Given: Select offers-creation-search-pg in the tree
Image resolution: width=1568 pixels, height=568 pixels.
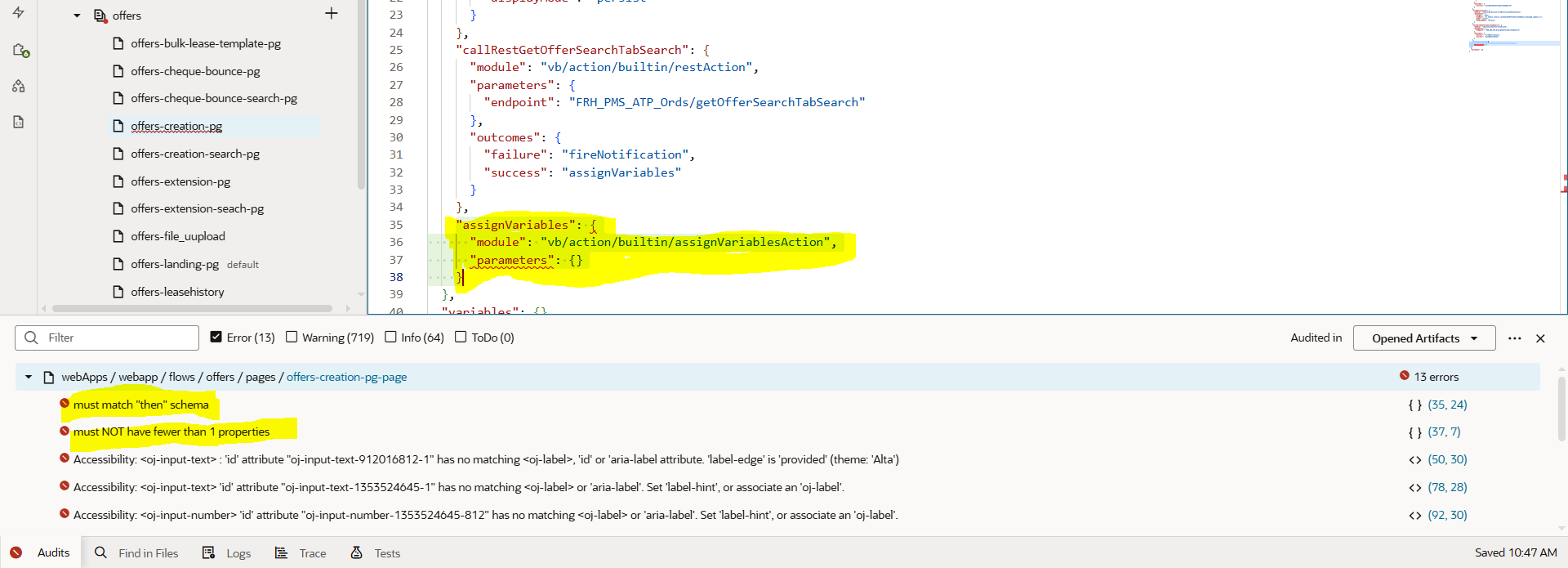Looking at the screenshot, I should pyautogui.click(x=195, y=154).
